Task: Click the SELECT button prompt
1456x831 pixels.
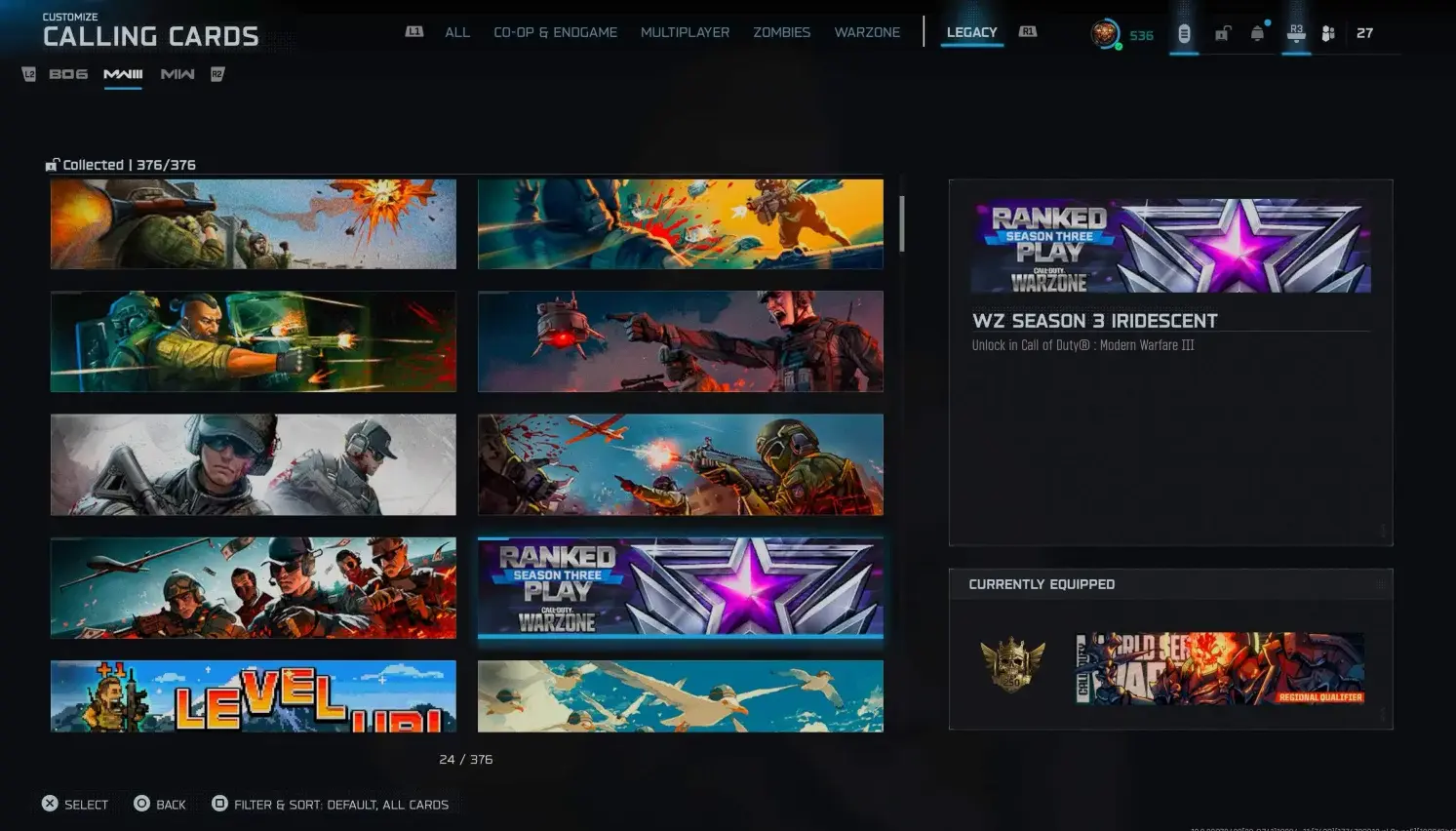Action: pyautogui.click(x=87, y=805)
